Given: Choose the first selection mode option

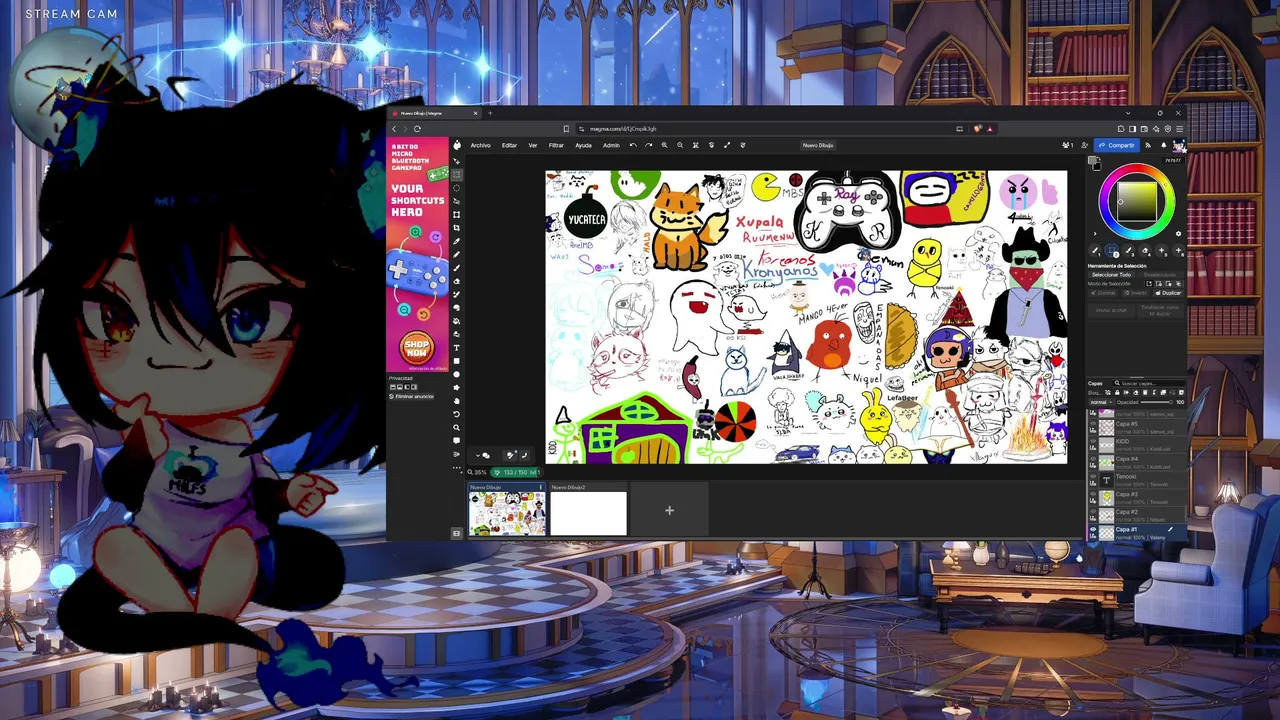Looking at the screenshot, I should [x=1149, y=284].
